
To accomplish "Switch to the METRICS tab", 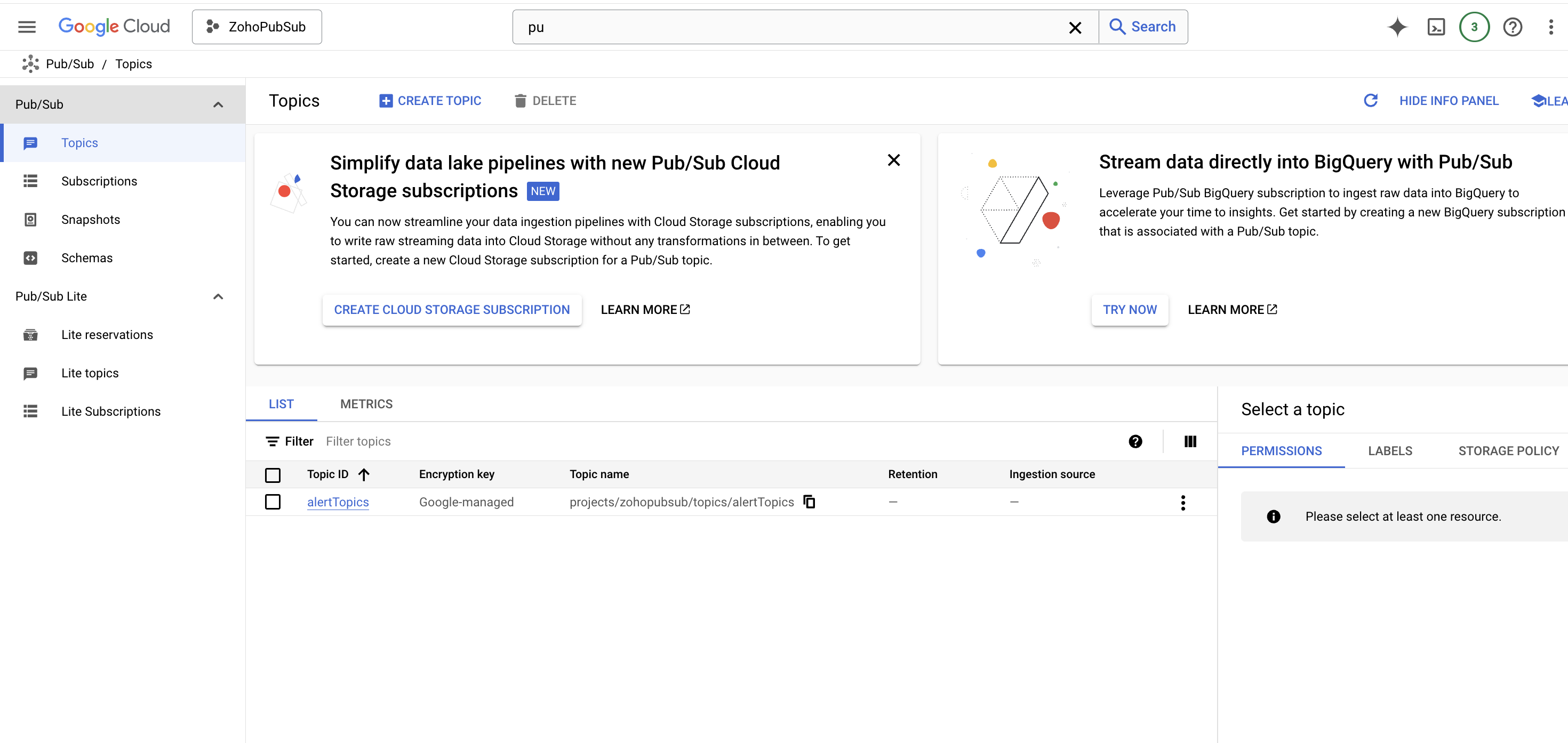I will click(x=366, y=403).
